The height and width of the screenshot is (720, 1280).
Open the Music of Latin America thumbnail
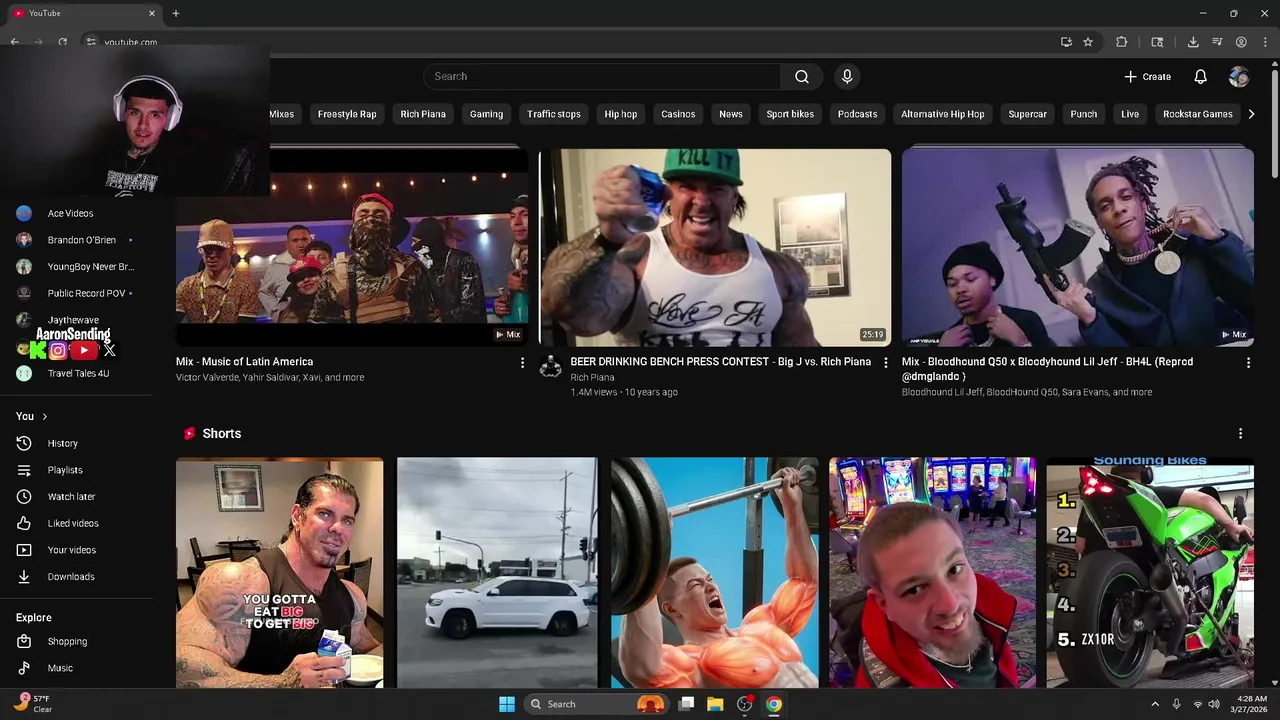coord(352,247)
